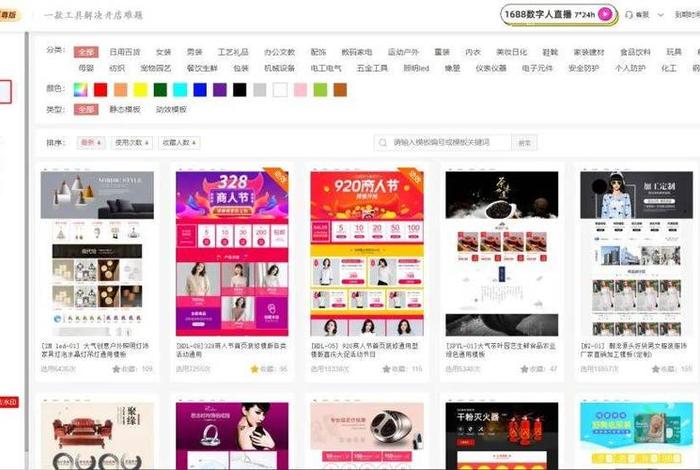This screenshot has width=700, height=470.
Task: Favorite the 920商人节 template star
Action: point(387,369)
